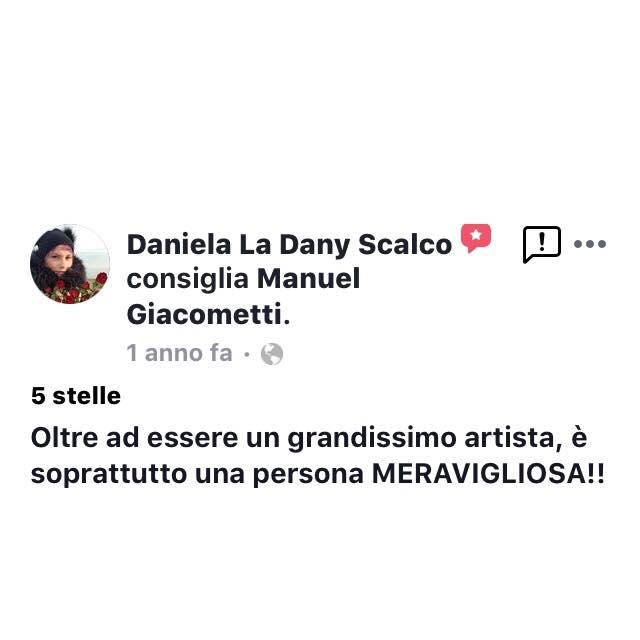
Task: Click "grandissimo artista" in the review
Action: coord(421,438)
